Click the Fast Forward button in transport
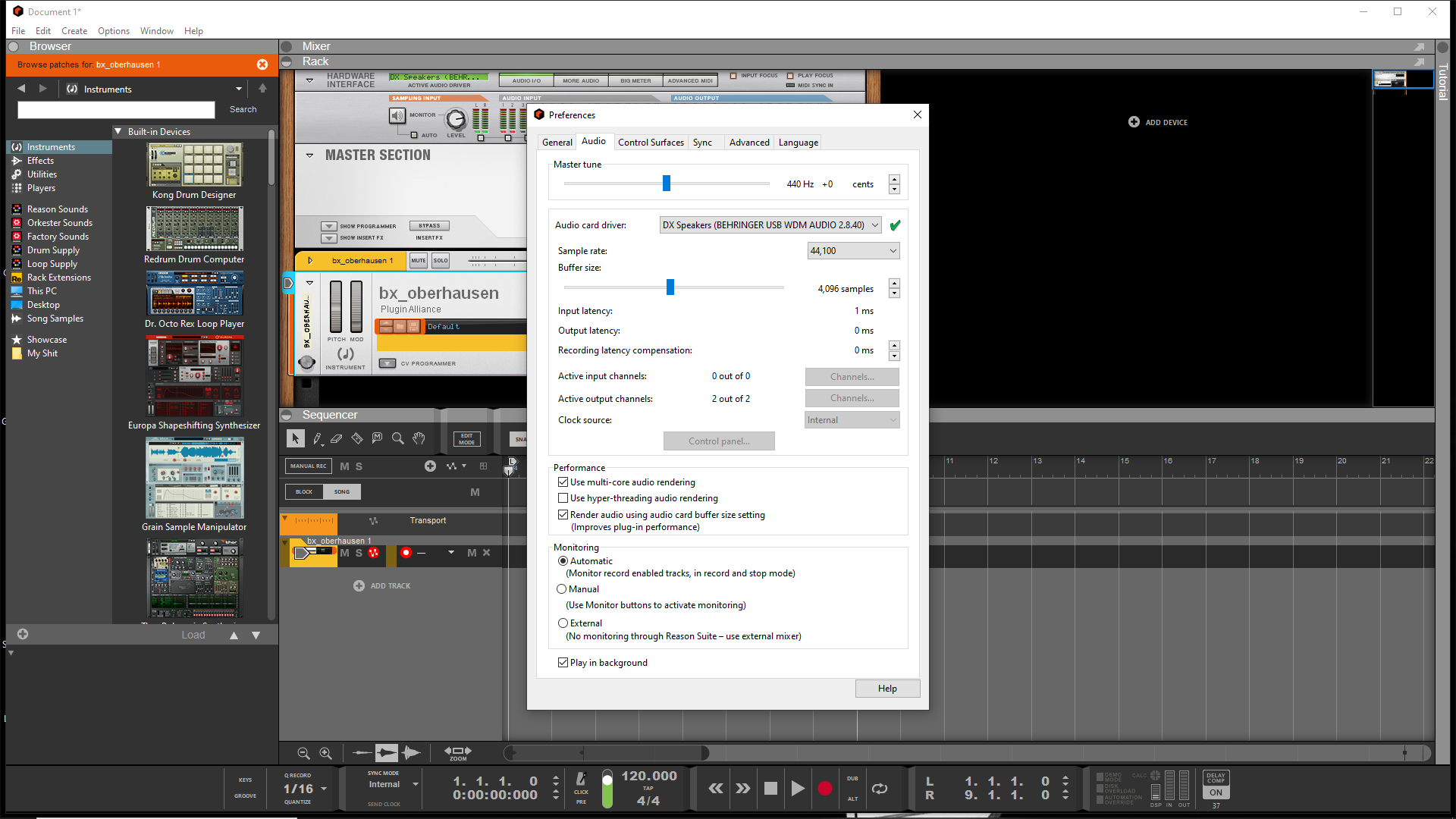The width and height of the screenshot is (1456, 819). [743, 789]
